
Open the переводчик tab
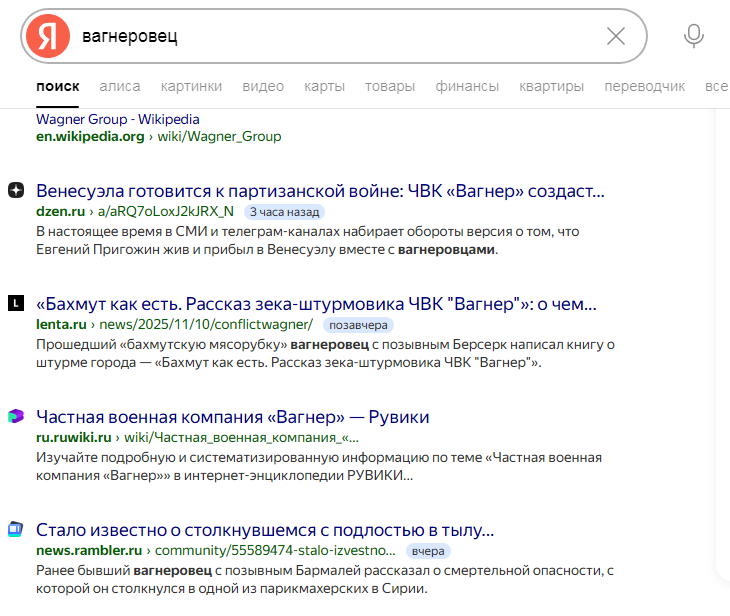point(644,87)
